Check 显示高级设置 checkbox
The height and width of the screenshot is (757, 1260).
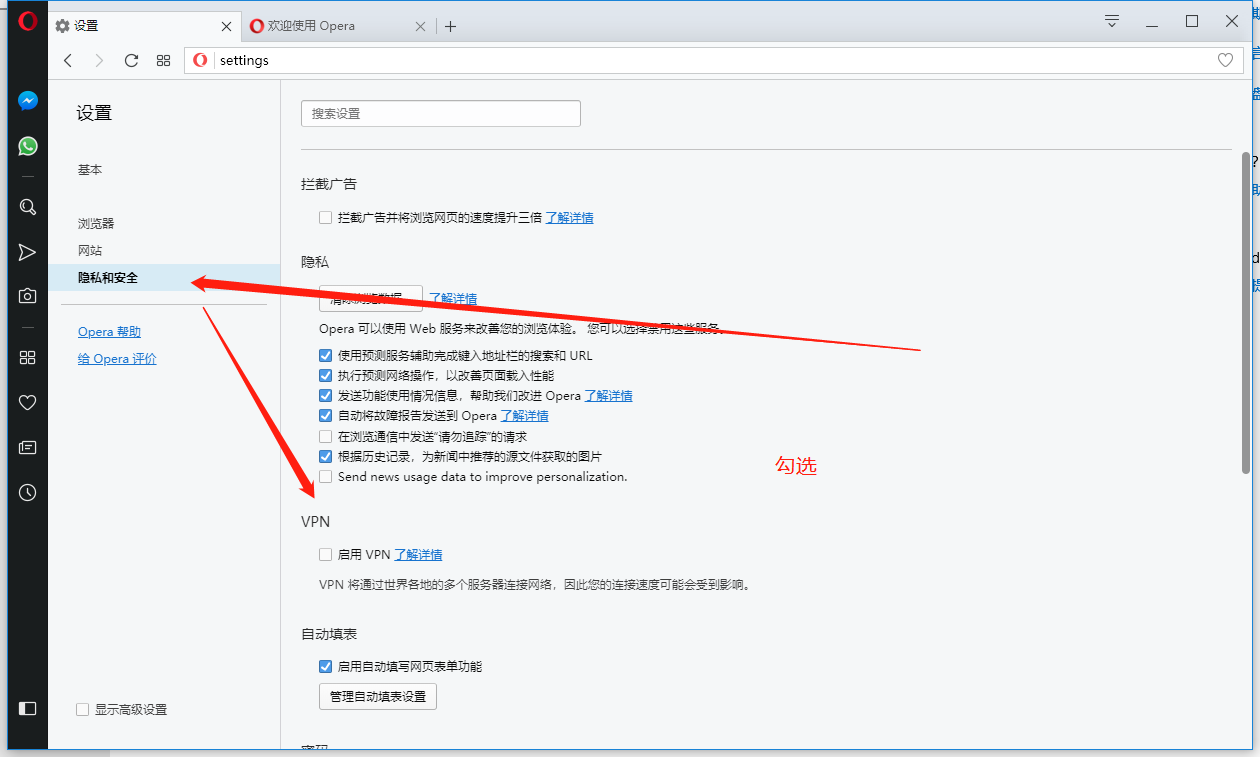point(83,709)
